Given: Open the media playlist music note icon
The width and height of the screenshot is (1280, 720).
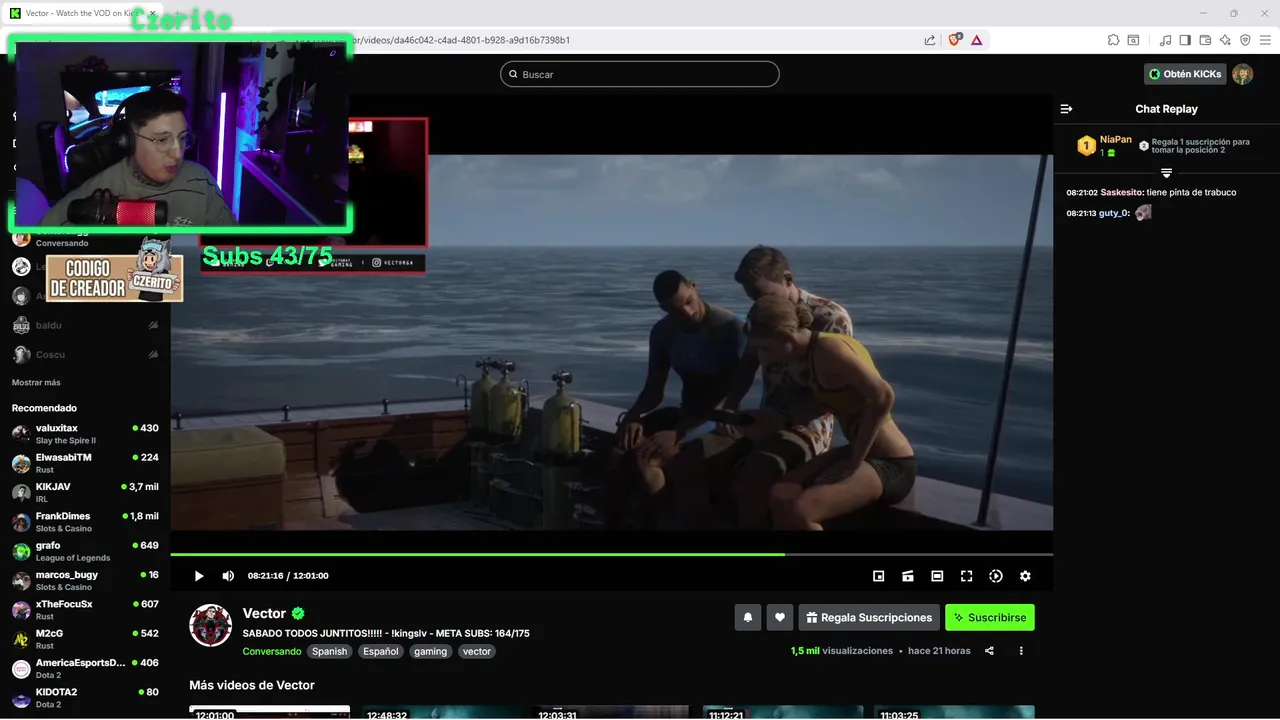Looking at the screenshot, I should pyautogui.click(x=1165, y=40).
